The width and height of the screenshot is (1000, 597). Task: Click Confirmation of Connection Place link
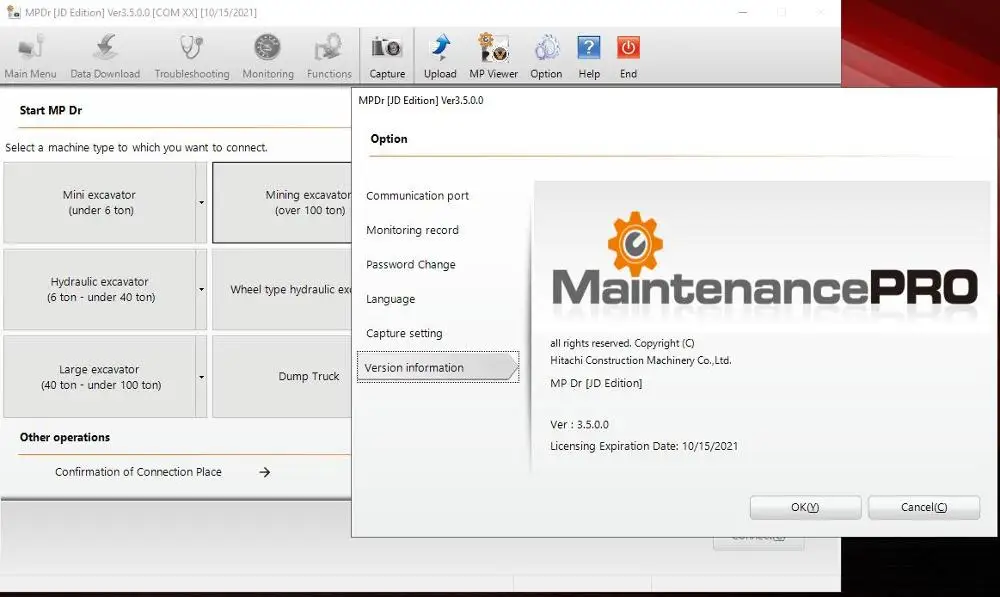point(138,472)
